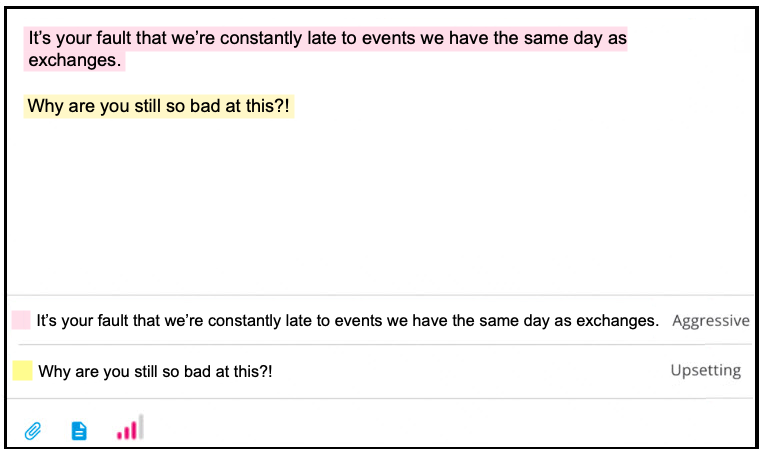Click pink-highlighted first line of the message
This screenshot has height=452, width=759.
click(327, 38)
